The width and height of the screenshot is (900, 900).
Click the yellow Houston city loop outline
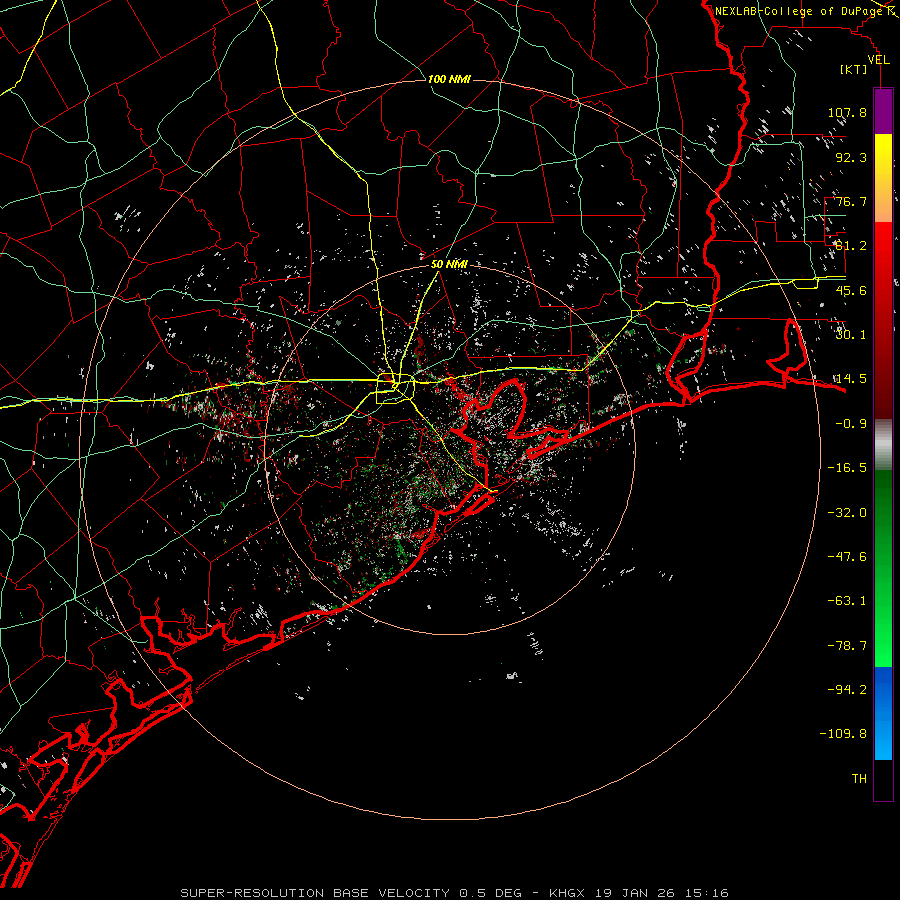(395, 389)
